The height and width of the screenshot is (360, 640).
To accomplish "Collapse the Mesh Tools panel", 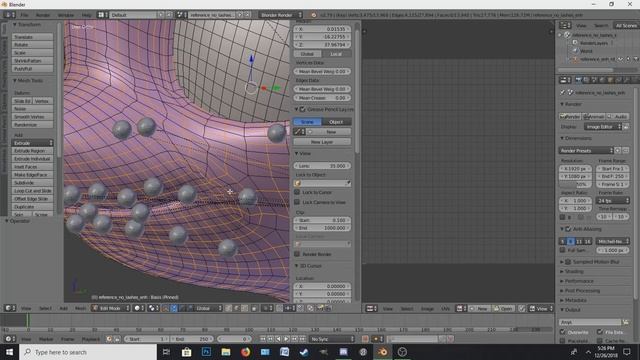I will point(15,80).
